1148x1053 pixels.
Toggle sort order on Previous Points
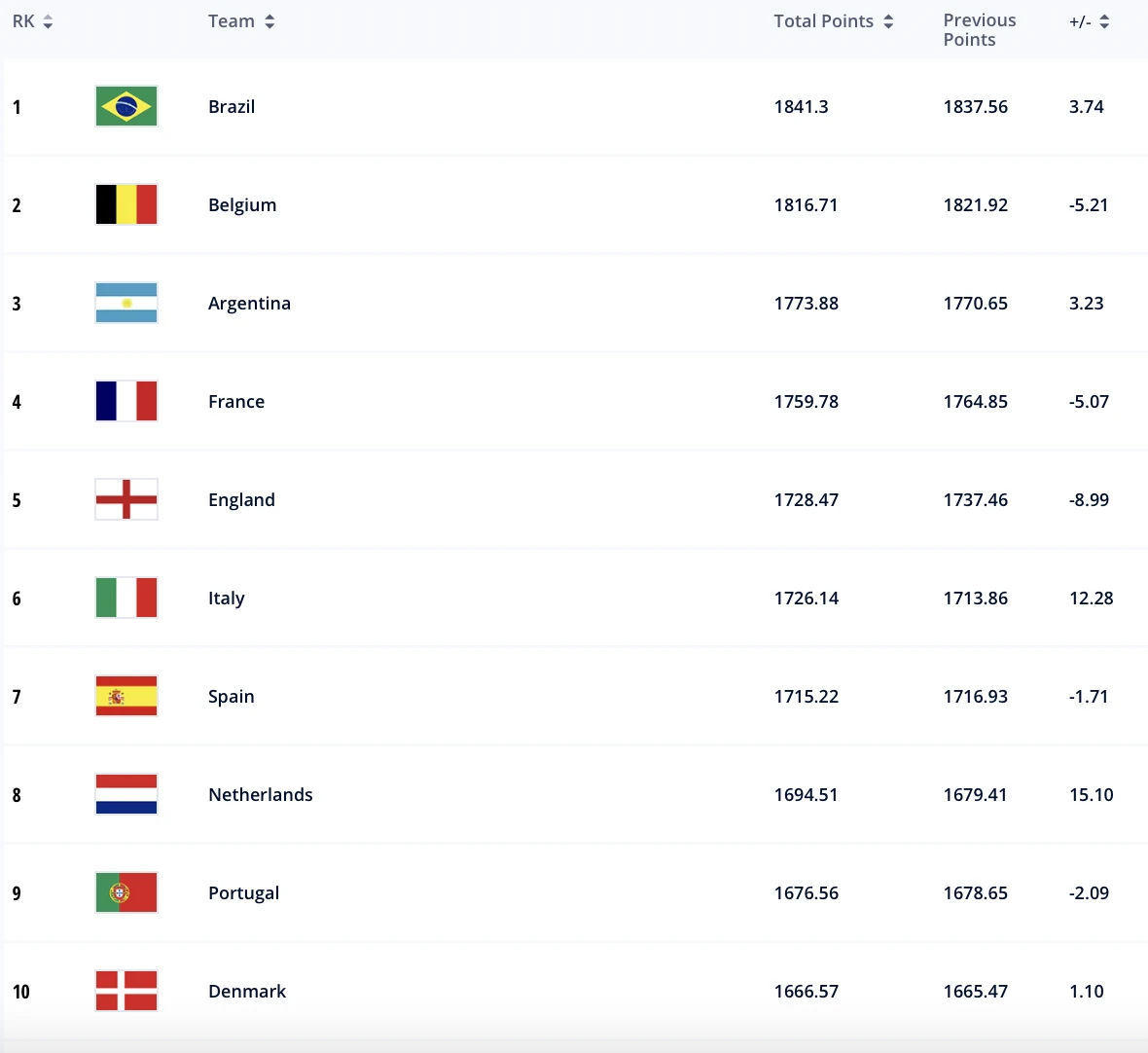pos(979,29)
